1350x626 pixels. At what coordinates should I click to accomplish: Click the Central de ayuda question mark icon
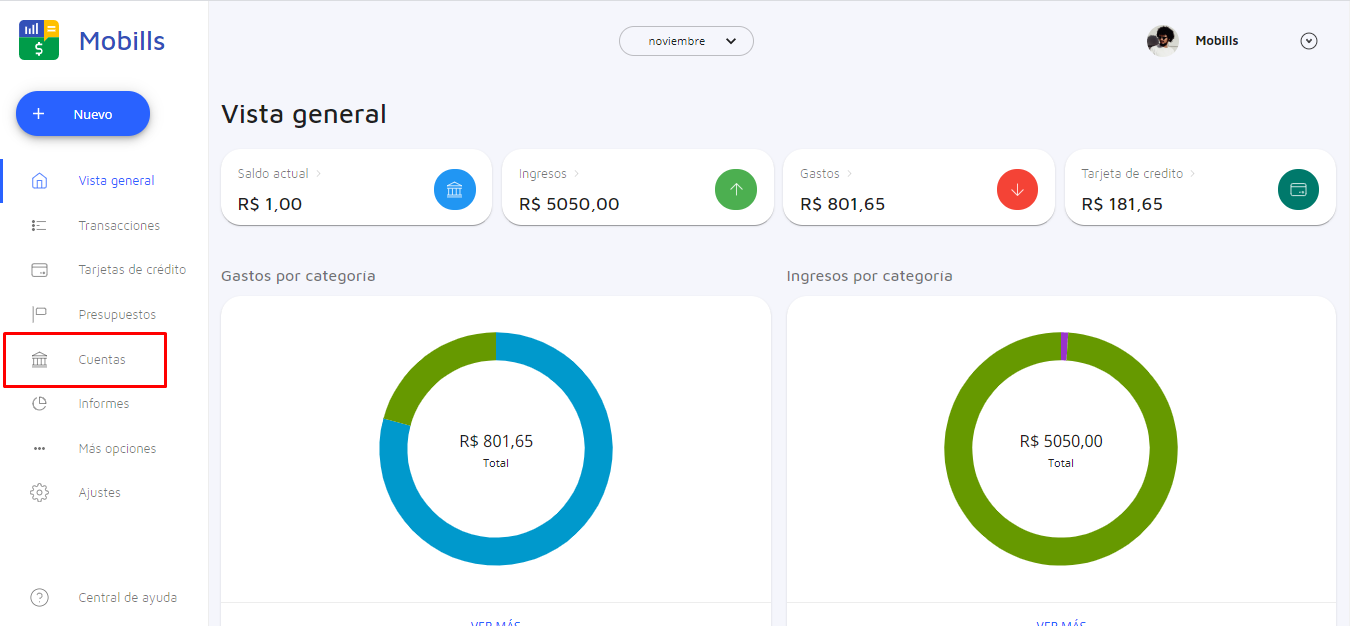click(x=39, y=598)
